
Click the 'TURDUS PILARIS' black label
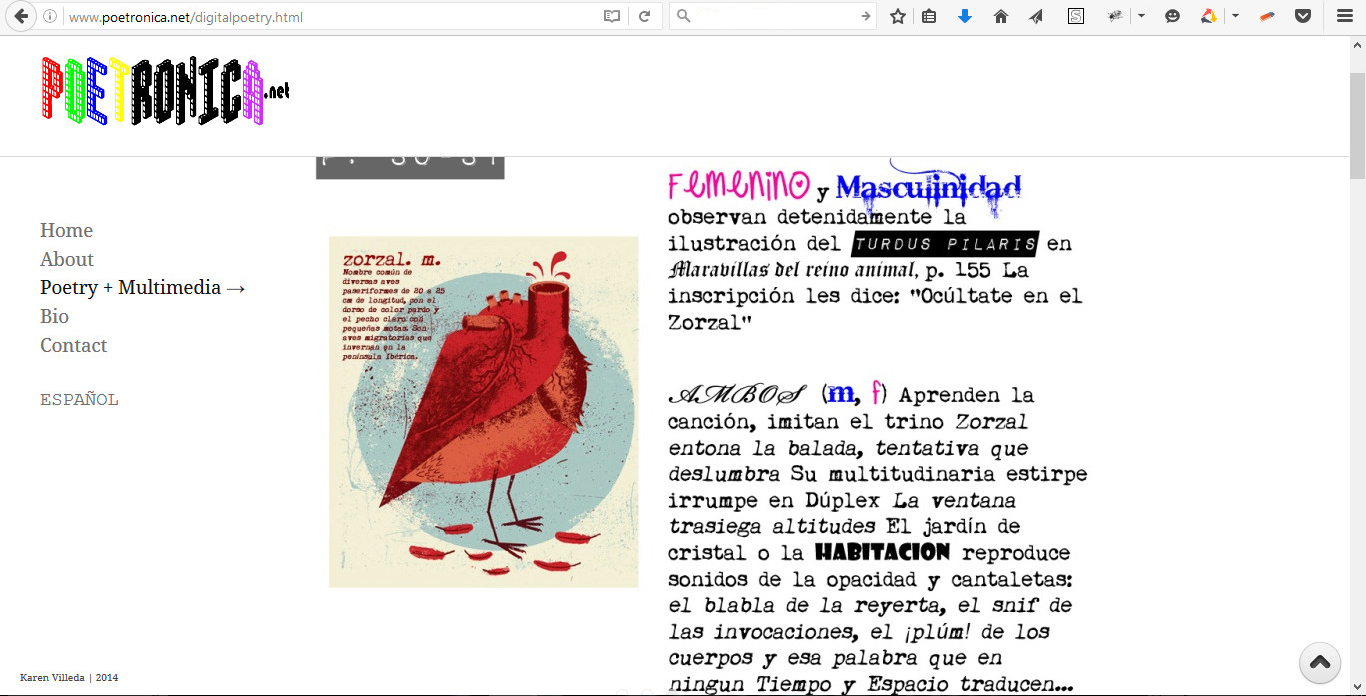(945, 244)
